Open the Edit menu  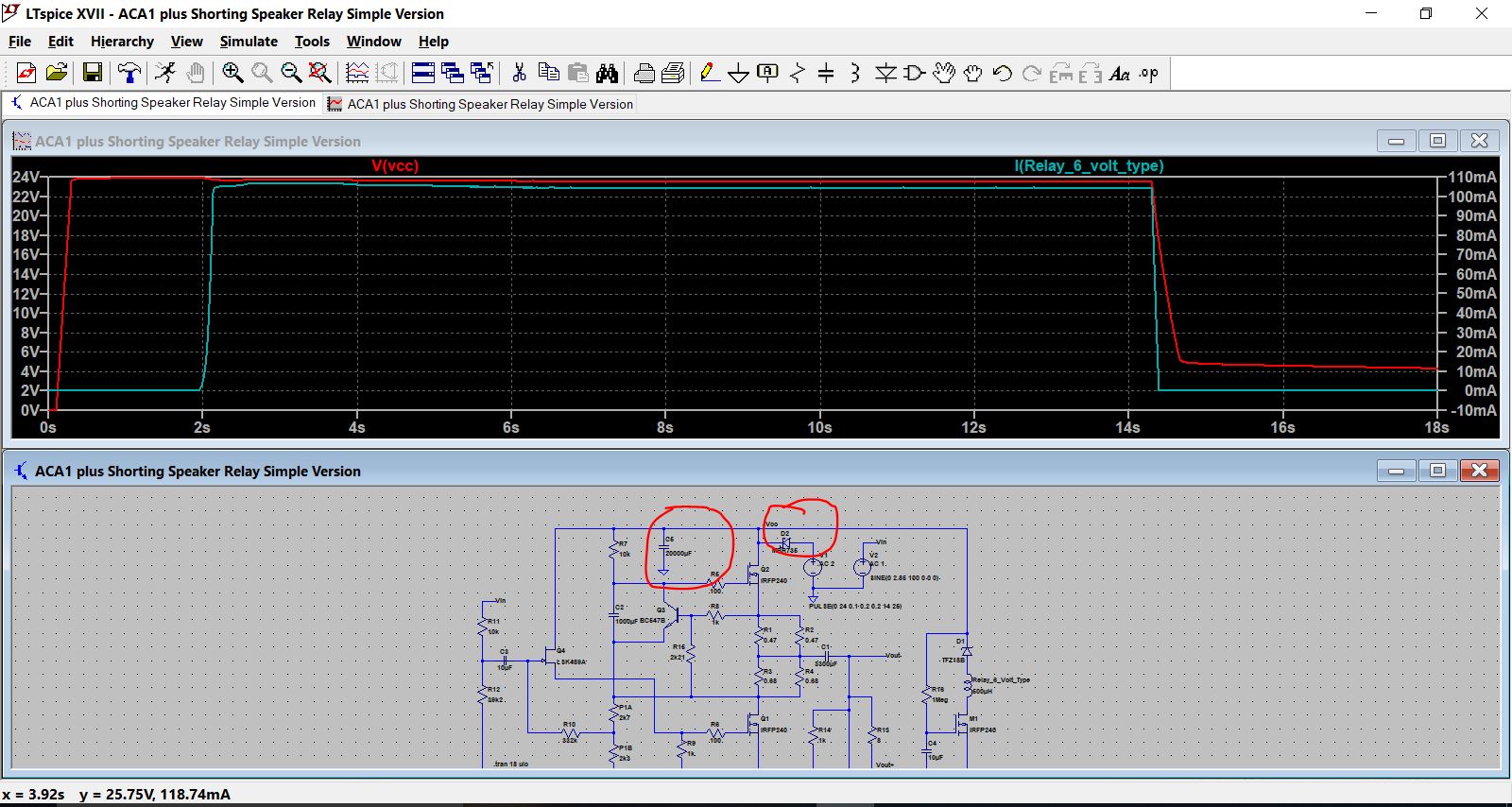60,42
